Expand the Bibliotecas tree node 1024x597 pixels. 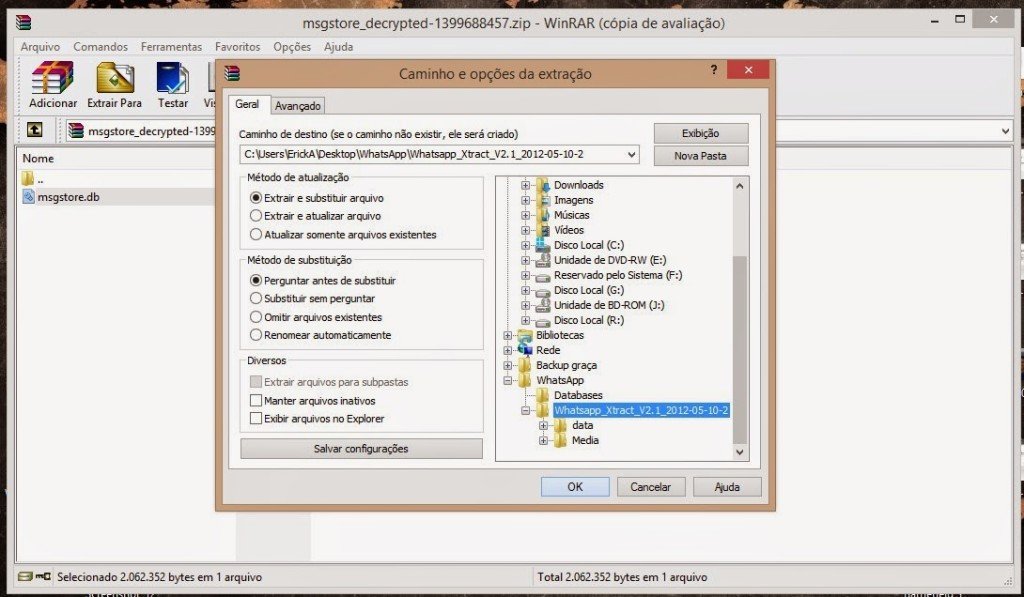(x=507, y=335)
